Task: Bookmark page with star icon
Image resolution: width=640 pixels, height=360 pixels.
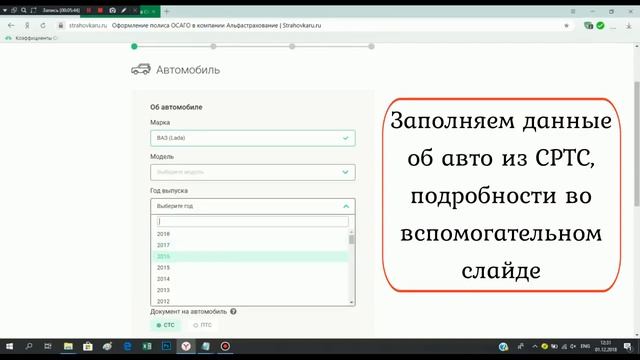Action: pos(567,26)
